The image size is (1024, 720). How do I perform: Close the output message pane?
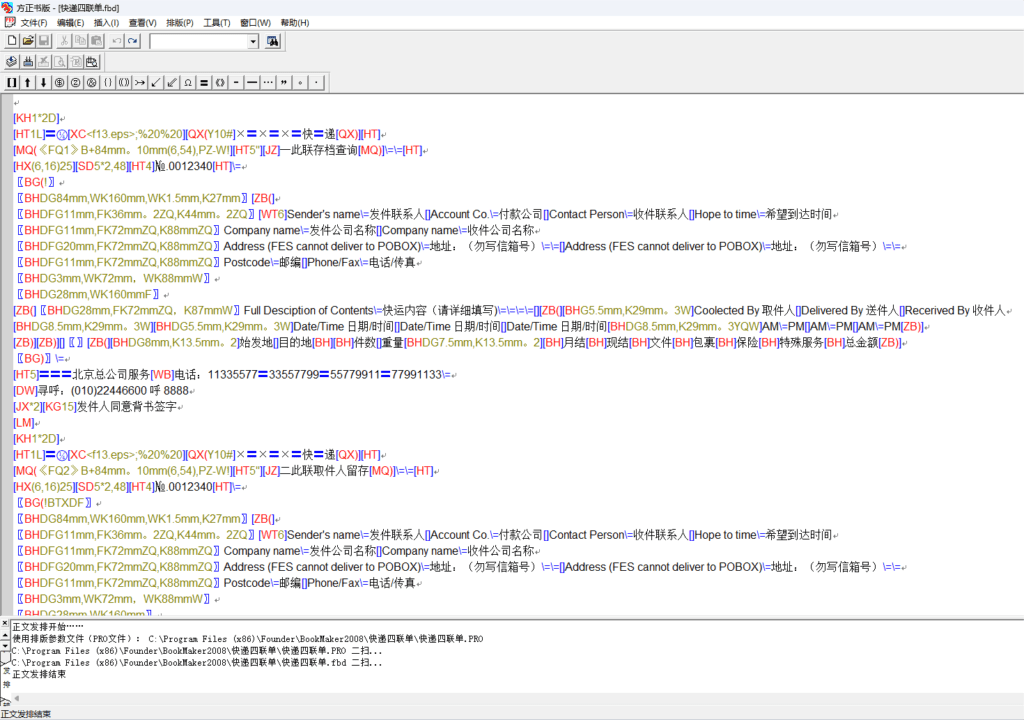click(4, 623)
